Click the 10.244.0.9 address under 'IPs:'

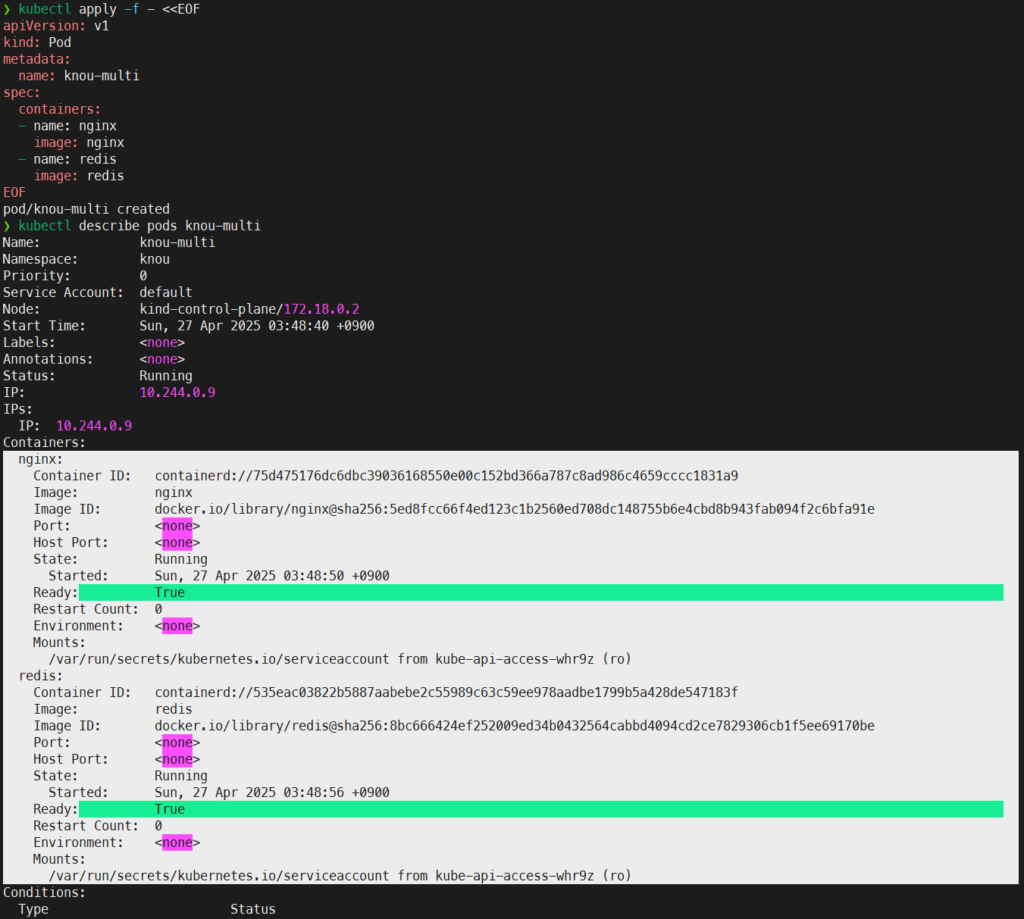click(94, 426)
